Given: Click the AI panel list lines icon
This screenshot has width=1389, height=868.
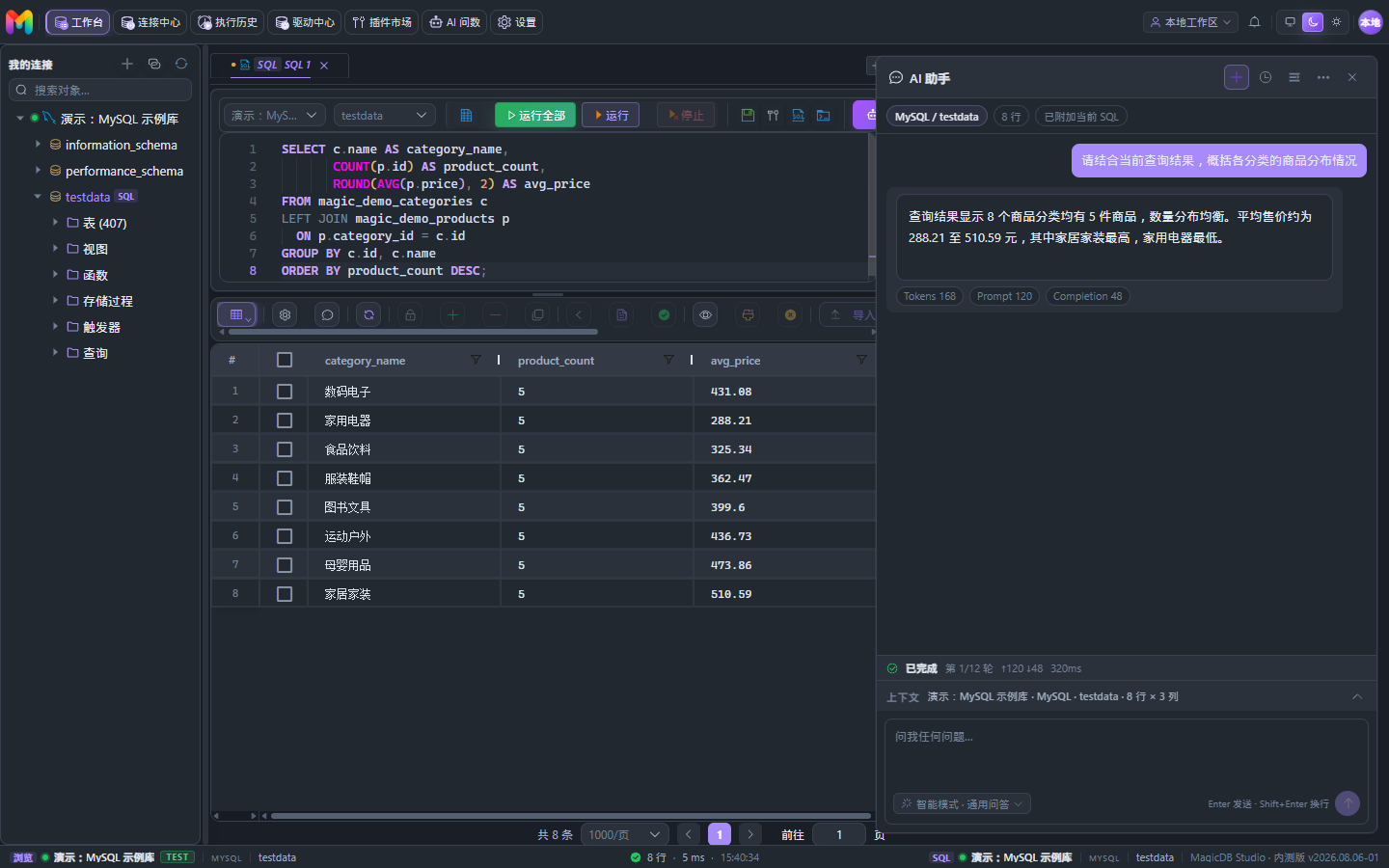Looking at the screenshot, I should click(x=1294, y=77).
